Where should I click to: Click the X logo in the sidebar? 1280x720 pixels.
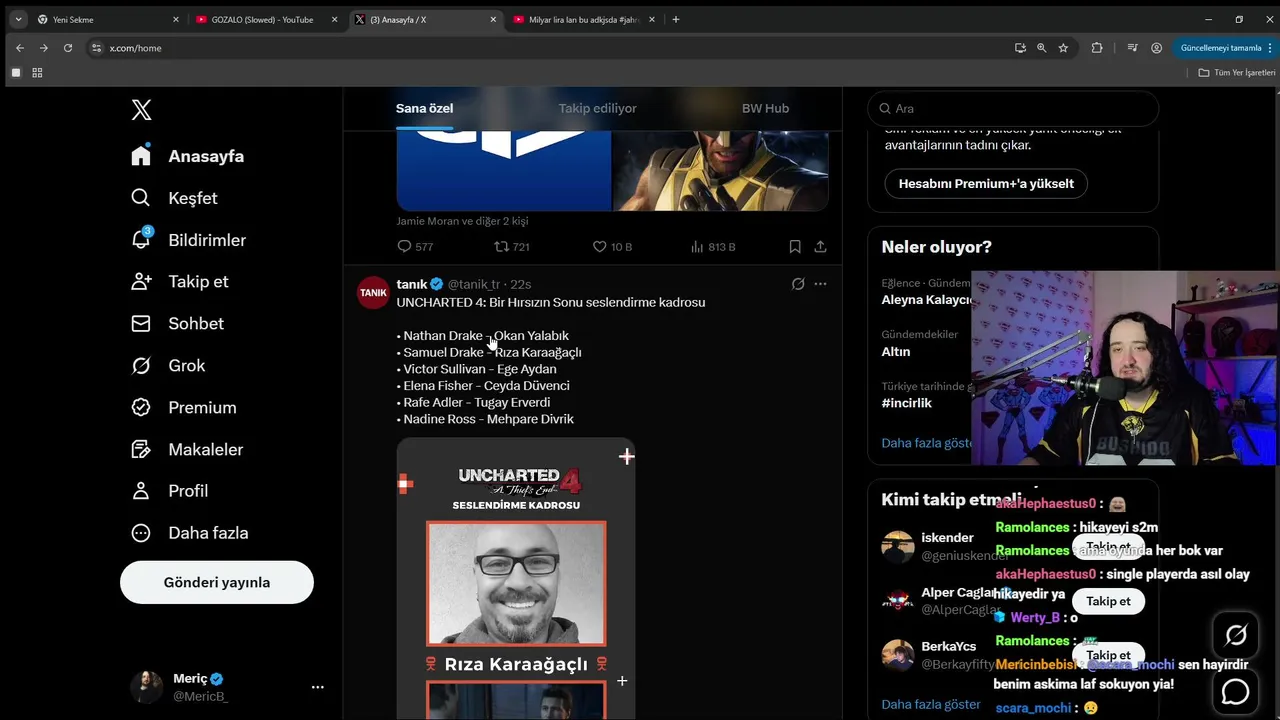pyautogui.click(x=142, y=110)
